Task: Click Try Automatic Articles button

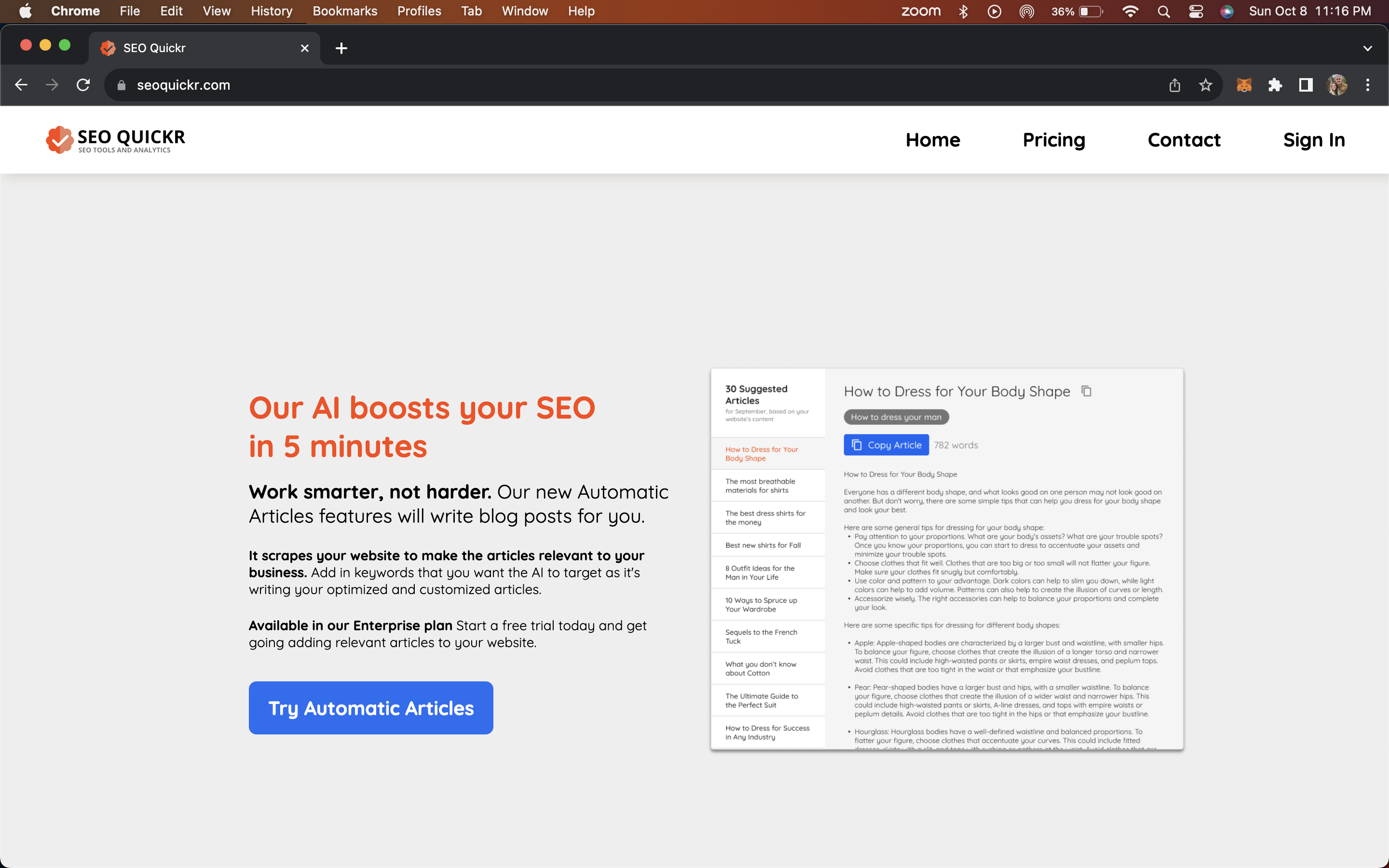Action: coord(371,708)
